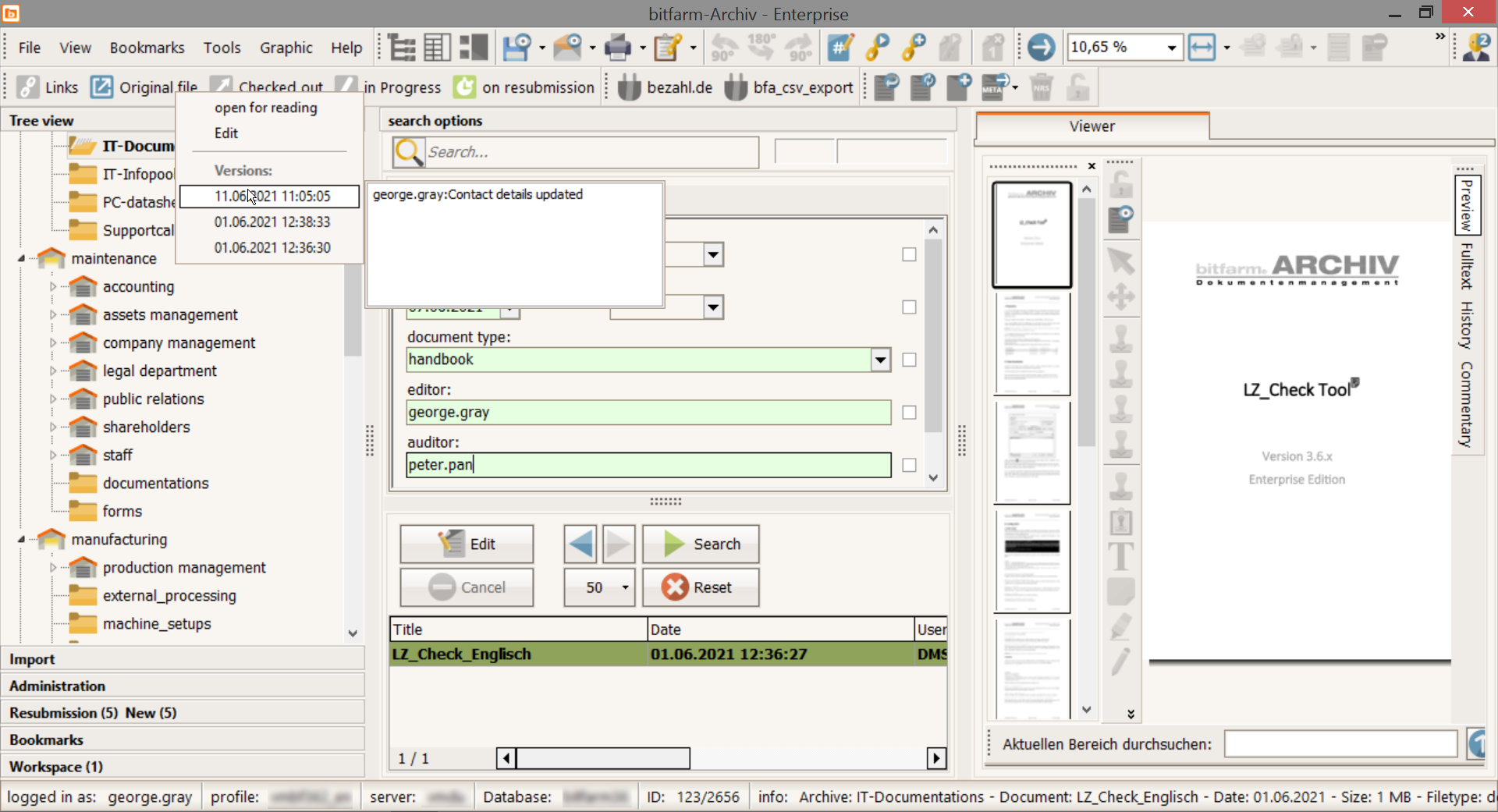The height and width of the screenshot is (812, 1498).
Task: Click the magnifier search icon
Action: point(409,152)
